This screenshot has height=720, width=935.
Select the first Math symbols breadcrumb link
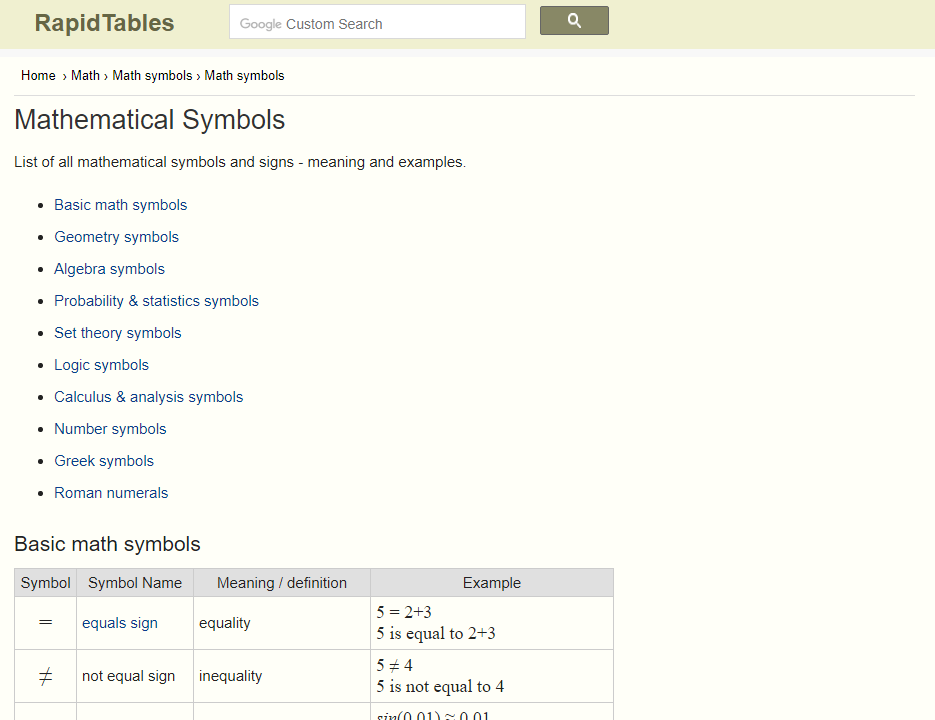[152, 76]
